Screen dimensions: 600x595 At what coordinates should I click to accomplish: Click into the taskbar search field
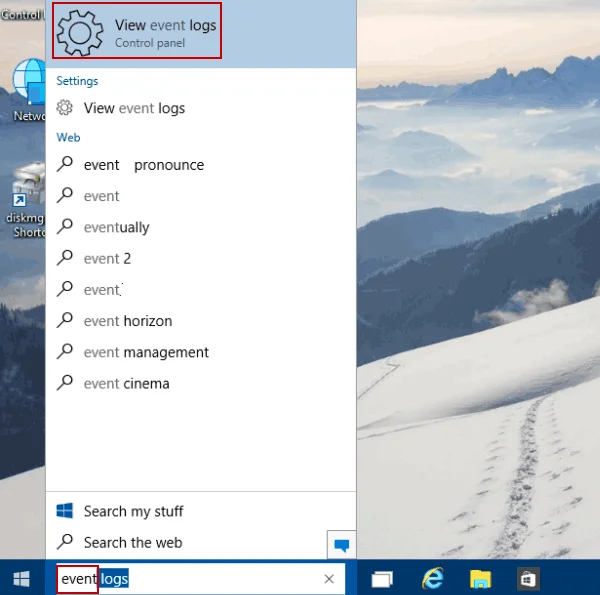(201, 579)
